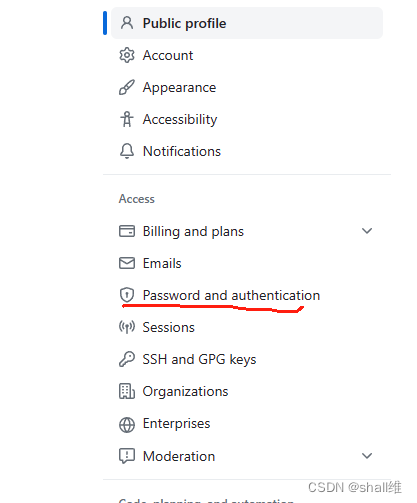Click the accessibility figure icon
The width and height of the screenshot is (417, 503).
pyautogui.click(x=127, y=119)
